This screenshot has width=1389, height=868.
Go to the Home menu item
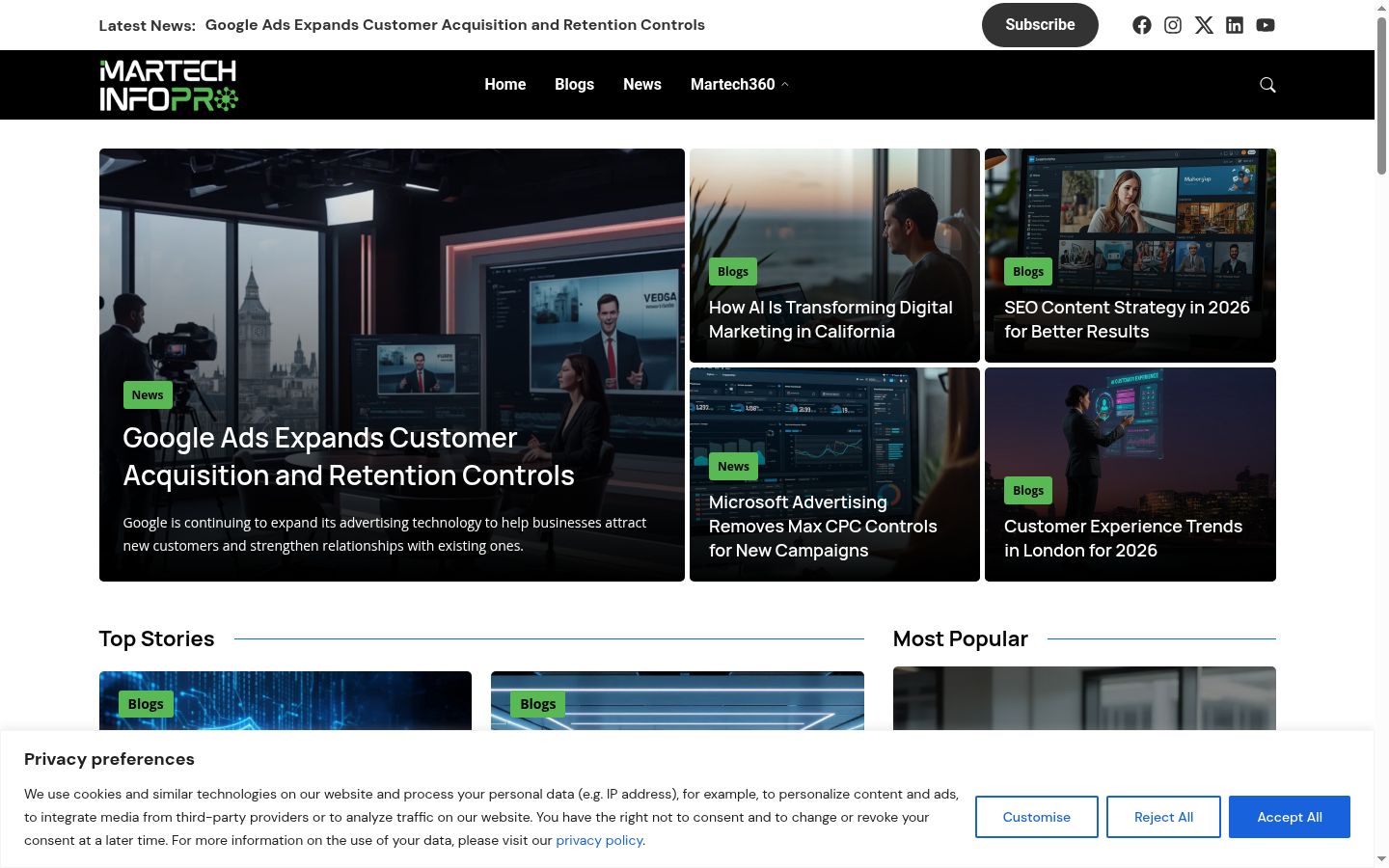point(505,85)
